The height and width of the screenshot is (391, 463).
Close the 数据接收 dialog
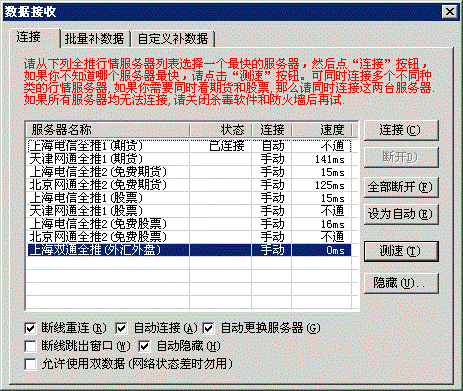click(x=450, y=12)
